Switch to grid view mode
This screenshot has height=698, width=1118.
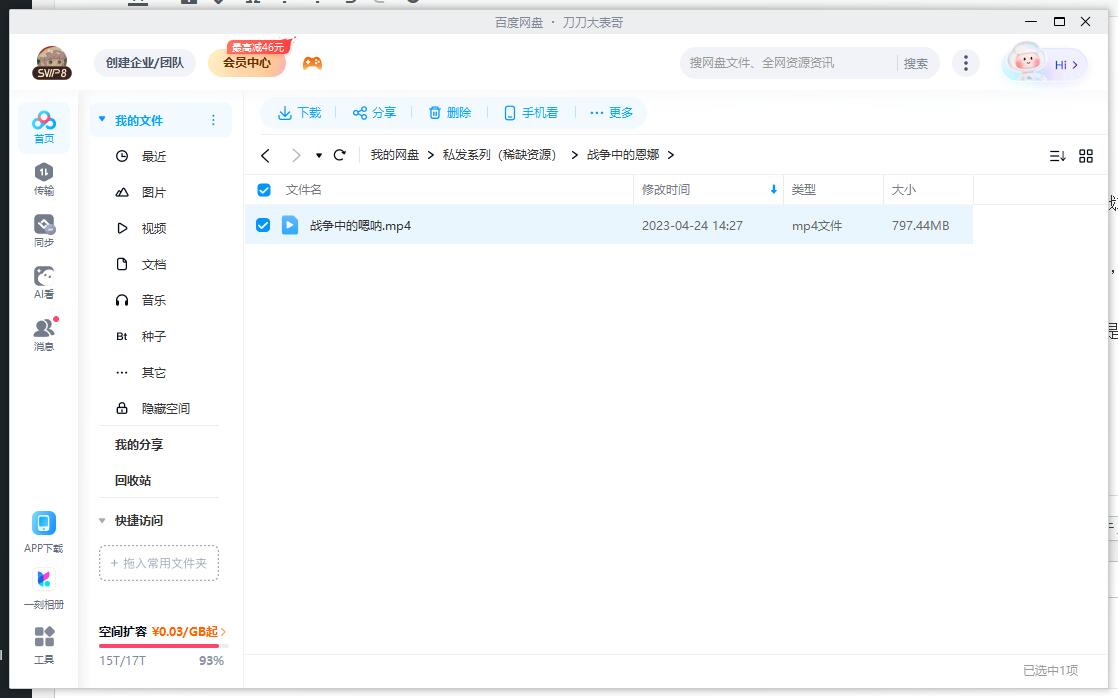(x=1085, y=155)
